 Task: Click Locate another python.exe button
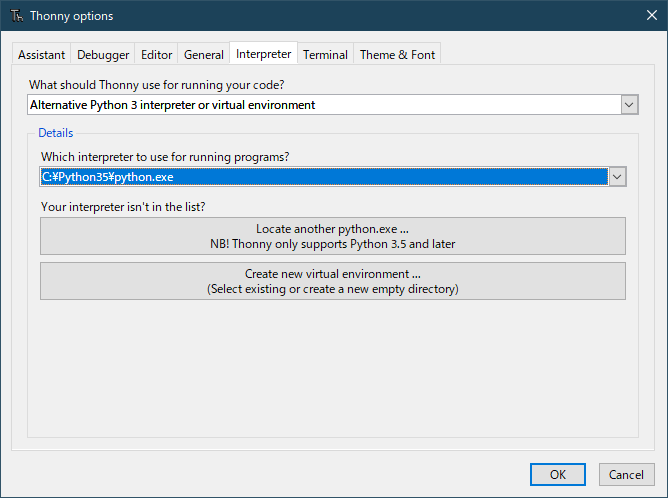click(333, 236)
